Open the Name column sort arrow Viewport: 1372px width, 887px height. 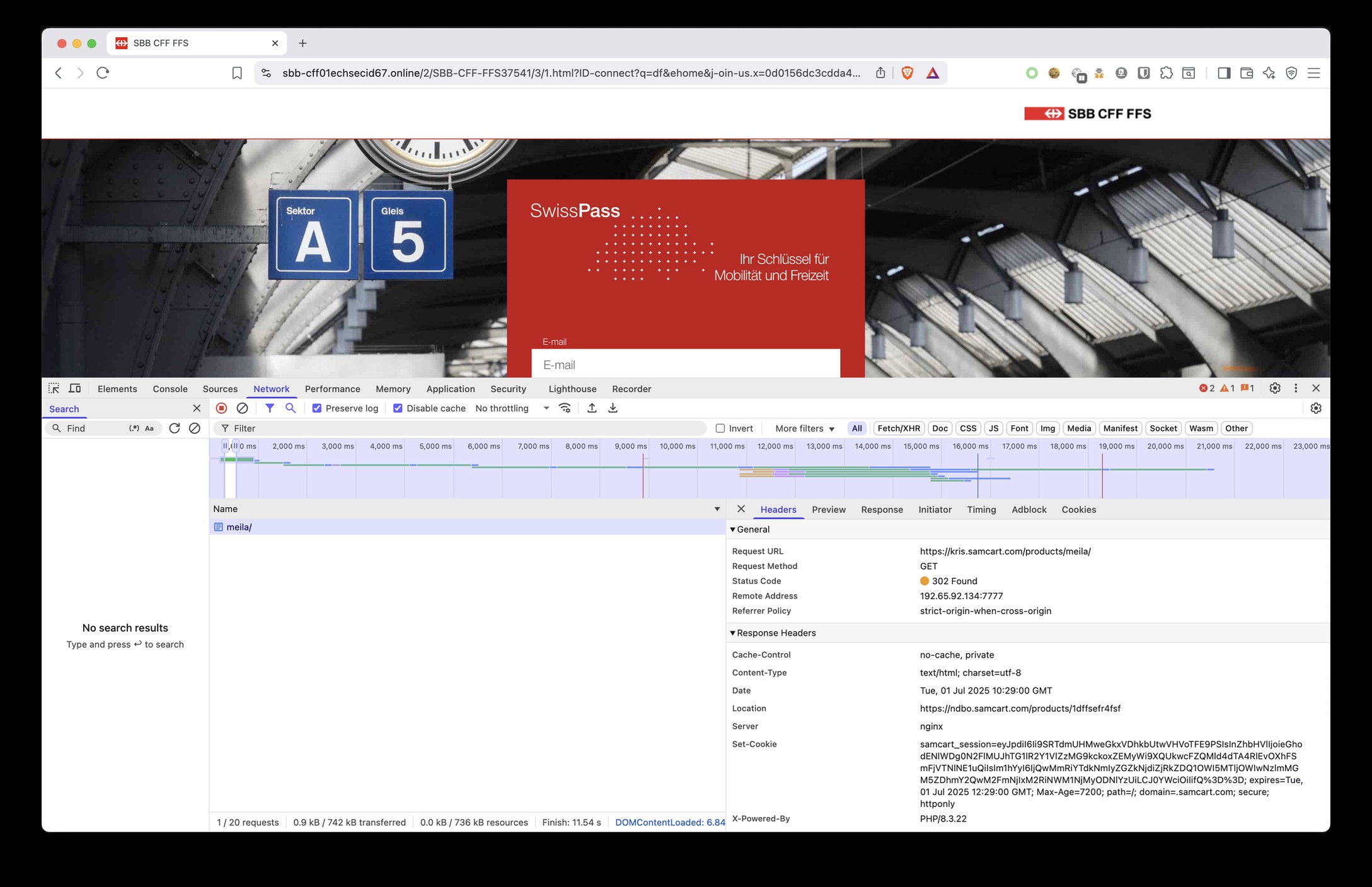[717, 509]
